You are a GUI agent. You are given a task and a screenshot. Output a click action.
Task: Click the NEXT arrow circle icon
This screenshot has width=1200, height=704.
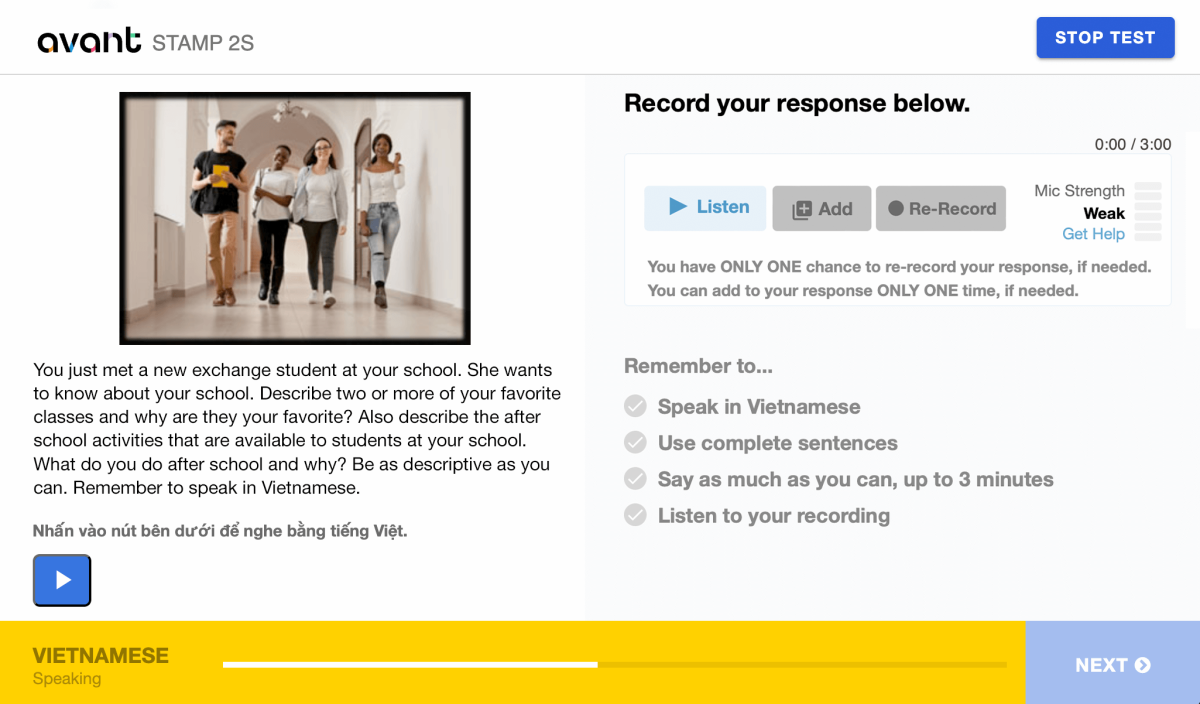point(1143,665)
